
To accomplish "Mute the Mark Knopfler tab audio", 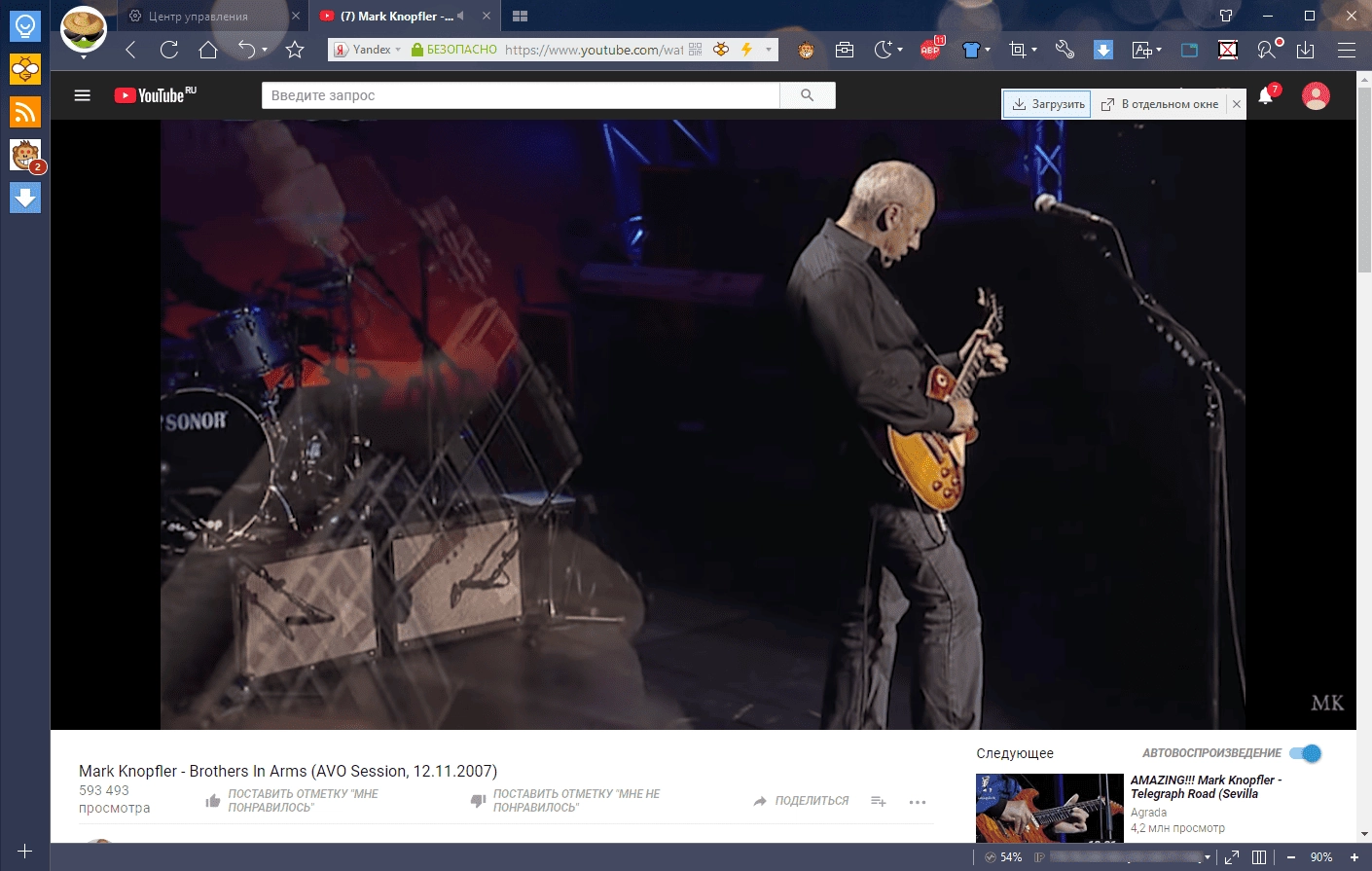I will click(x=461, y=16).
